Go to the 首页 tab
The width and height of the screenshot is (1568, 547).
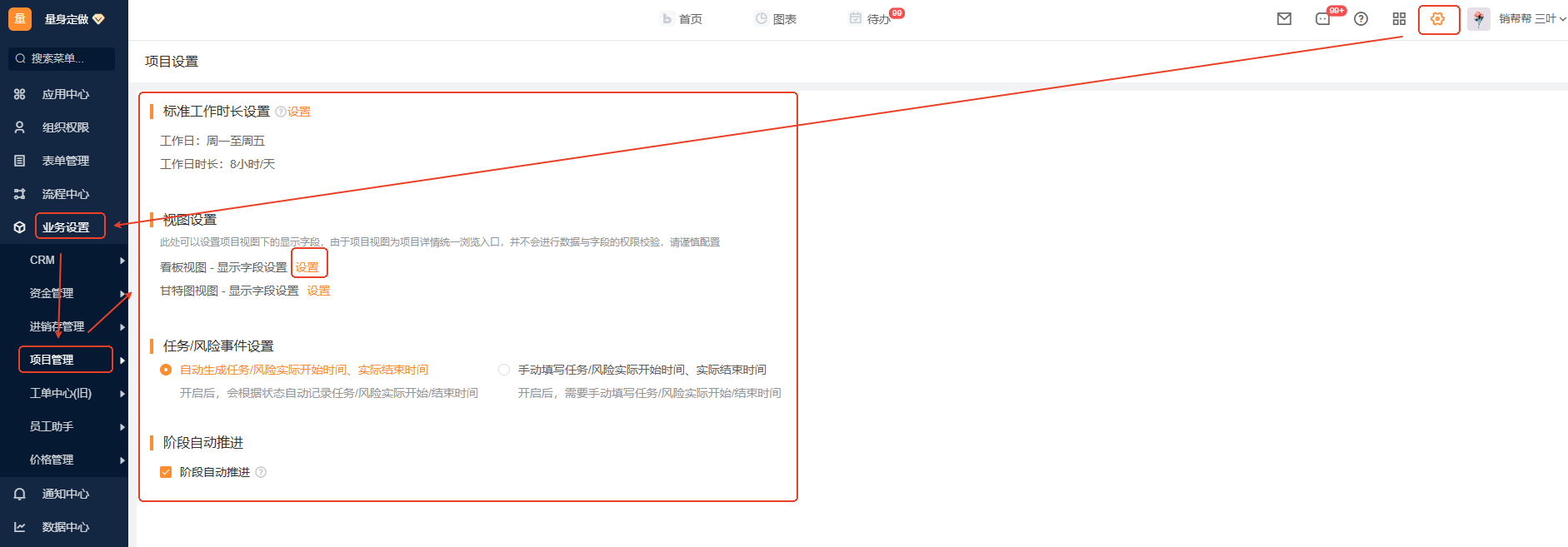pyautogui.click(x=682, y=19)
